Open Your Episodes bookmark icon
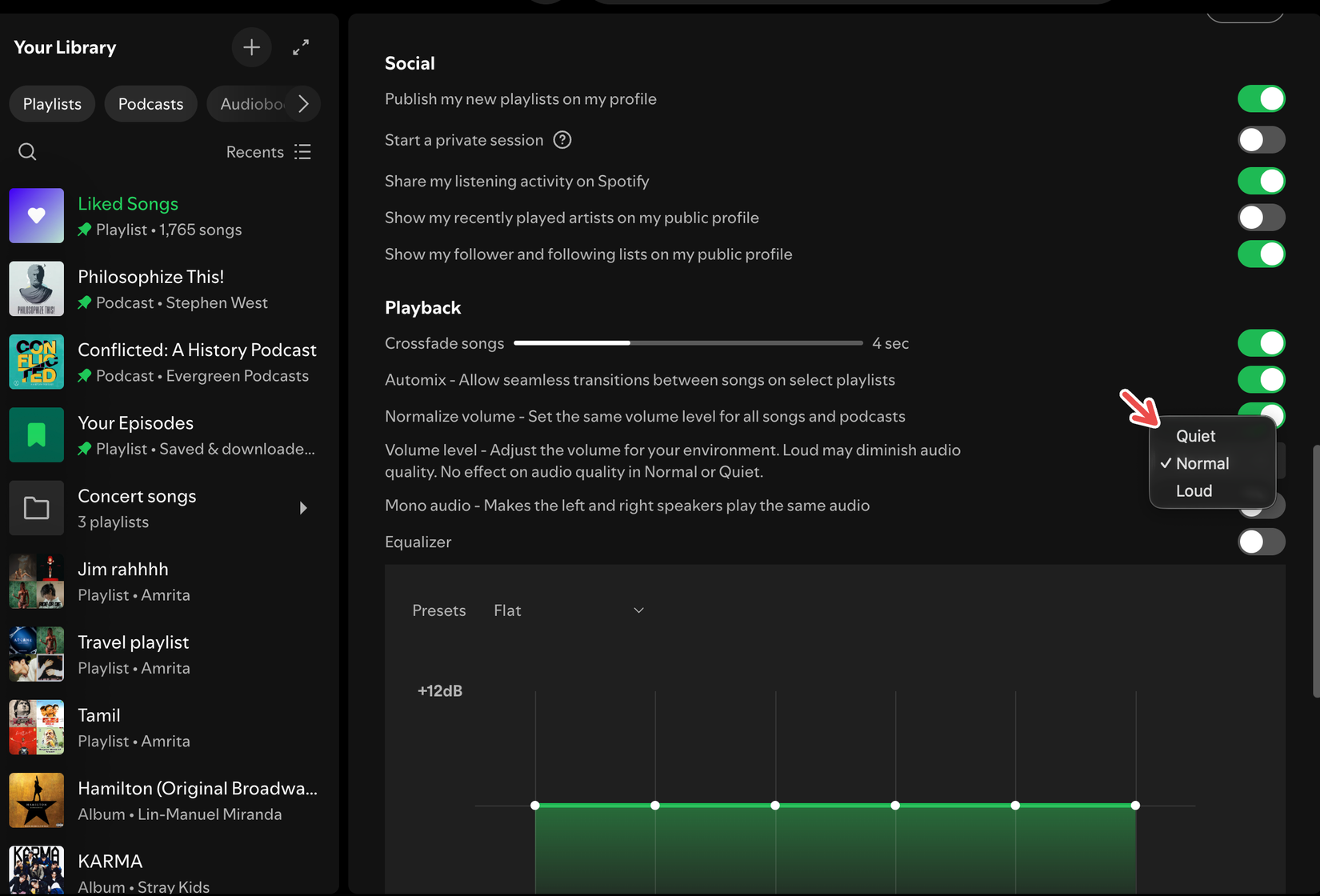 pyautogui.click(x=36, y=434)
